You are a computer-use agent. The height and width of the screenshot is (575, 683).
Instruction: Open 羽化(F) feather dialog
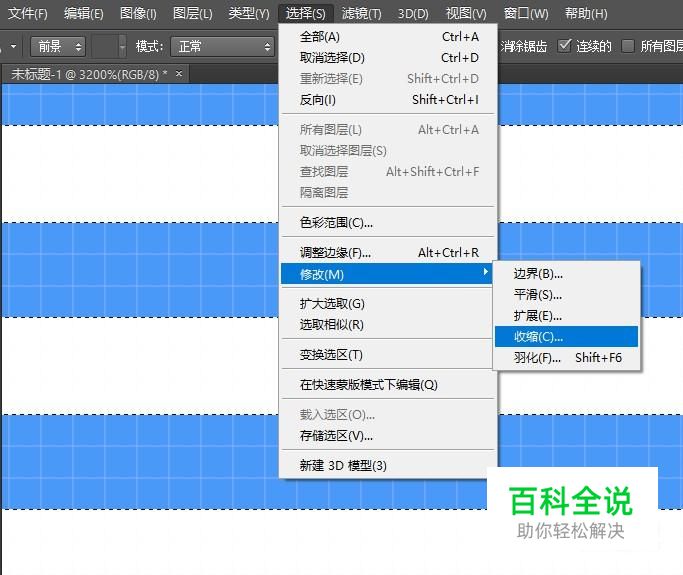(566, 358)
